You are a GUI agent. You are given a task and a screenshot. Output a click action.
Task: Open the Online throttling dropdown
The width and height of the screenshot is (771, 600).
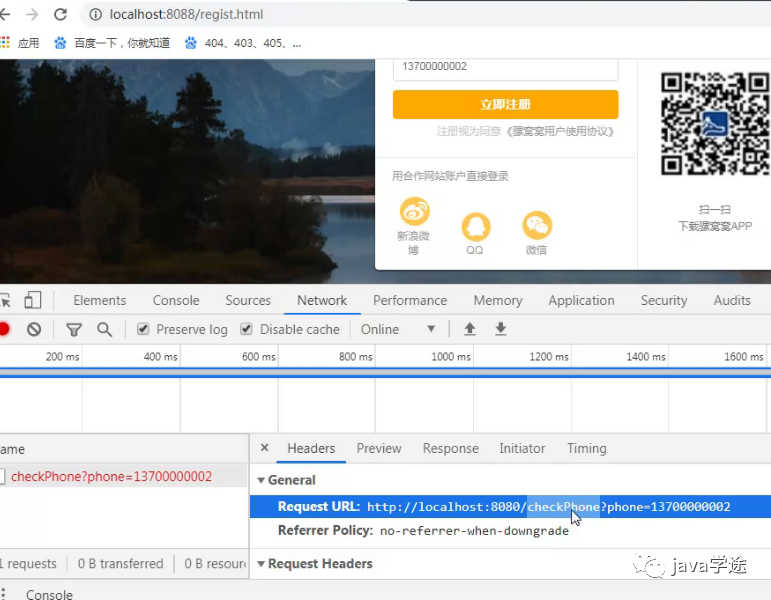point(398,329)
